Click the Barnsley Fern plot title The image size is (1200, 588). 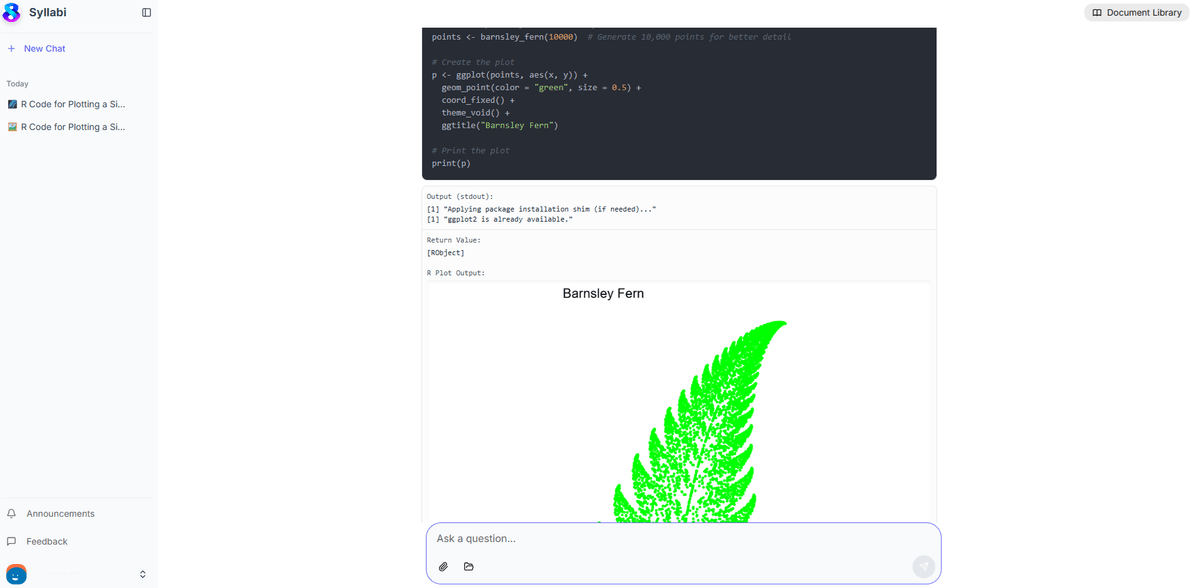pos(603,294)
